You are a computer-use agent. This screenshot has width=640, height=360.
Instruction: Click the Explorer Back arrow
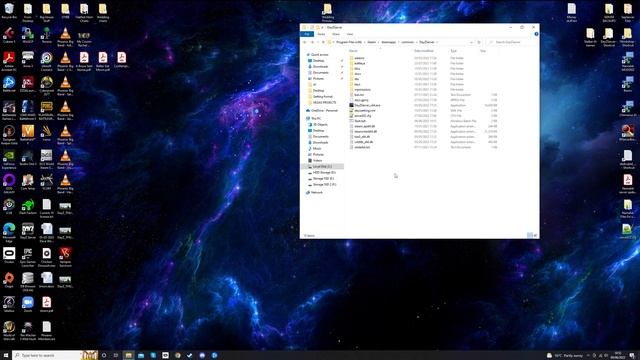pyautogui.click(x=304, y=42)
